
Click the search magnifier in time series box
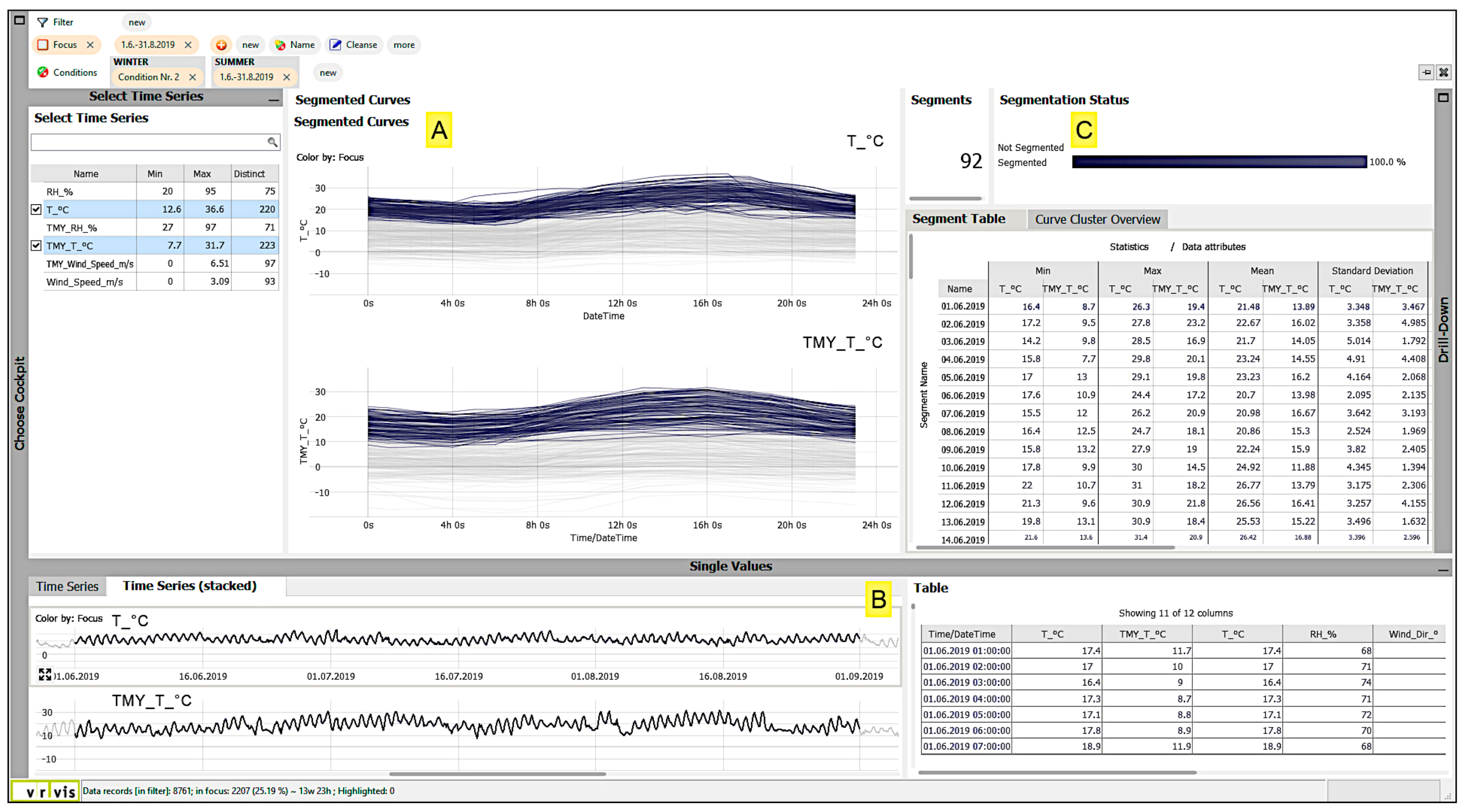(x=273, y=142)
